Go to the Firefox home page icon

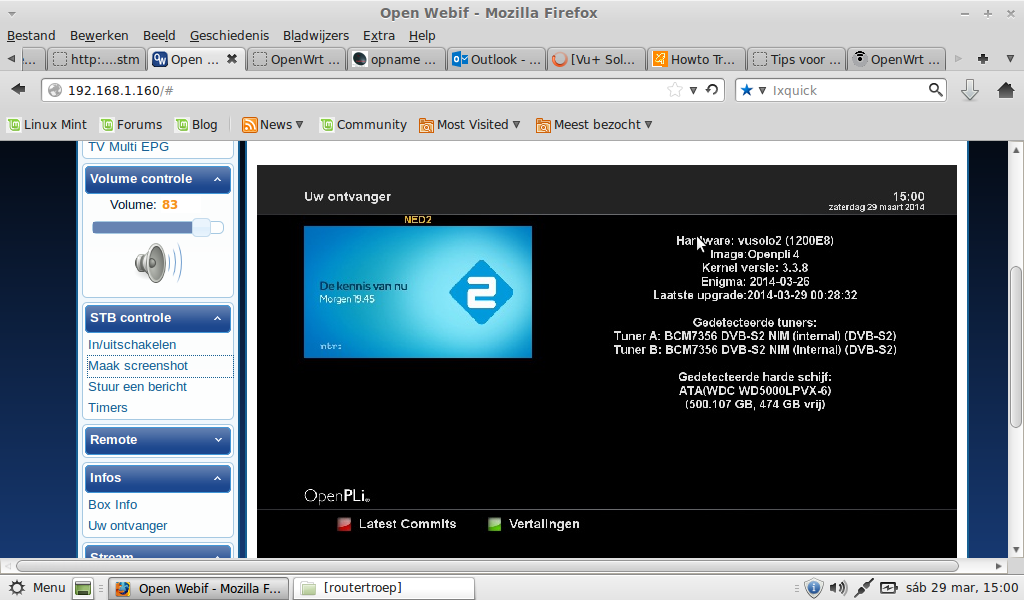point(1006,90)
